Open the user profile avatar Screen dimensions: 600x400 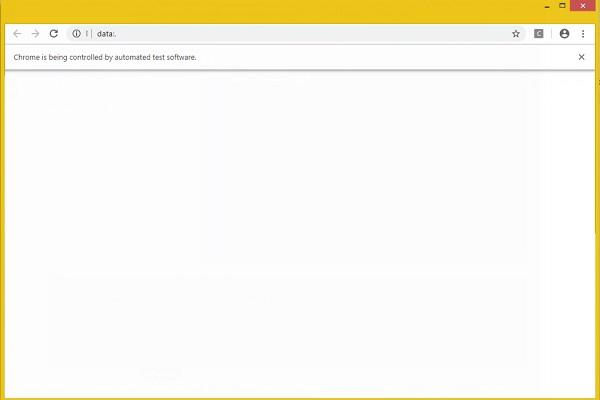coord(564,33)
